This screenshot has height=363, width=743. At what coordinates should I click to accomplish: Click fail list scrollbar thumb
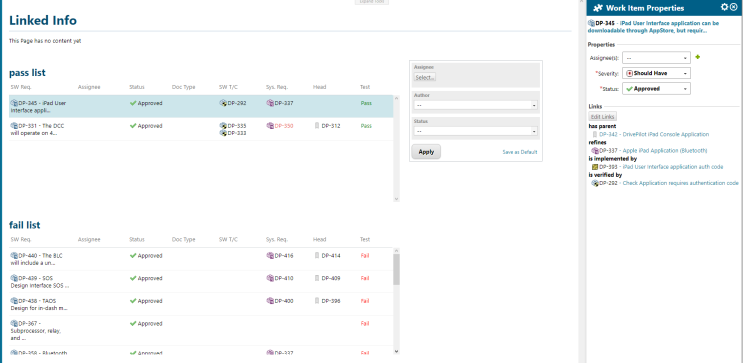point(397,269)
